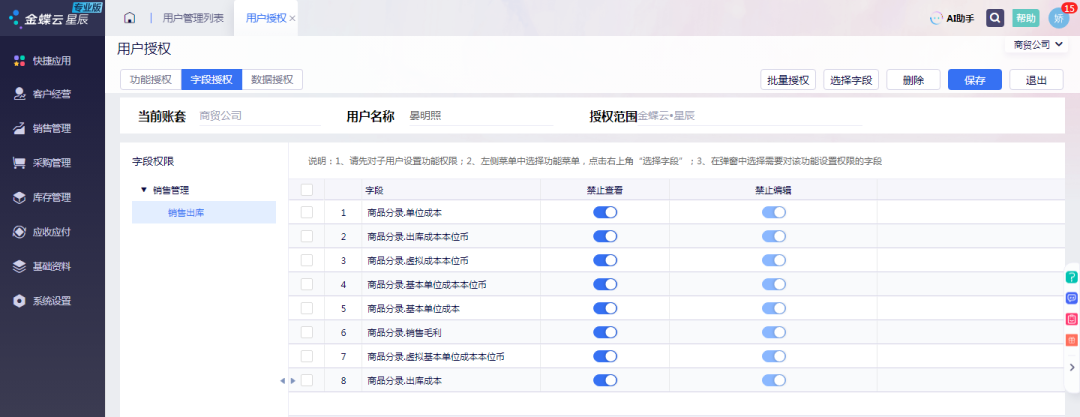Open 销售管理 in the sidebar
Viewport: 1080px width, 417px height.
[52, 129]
